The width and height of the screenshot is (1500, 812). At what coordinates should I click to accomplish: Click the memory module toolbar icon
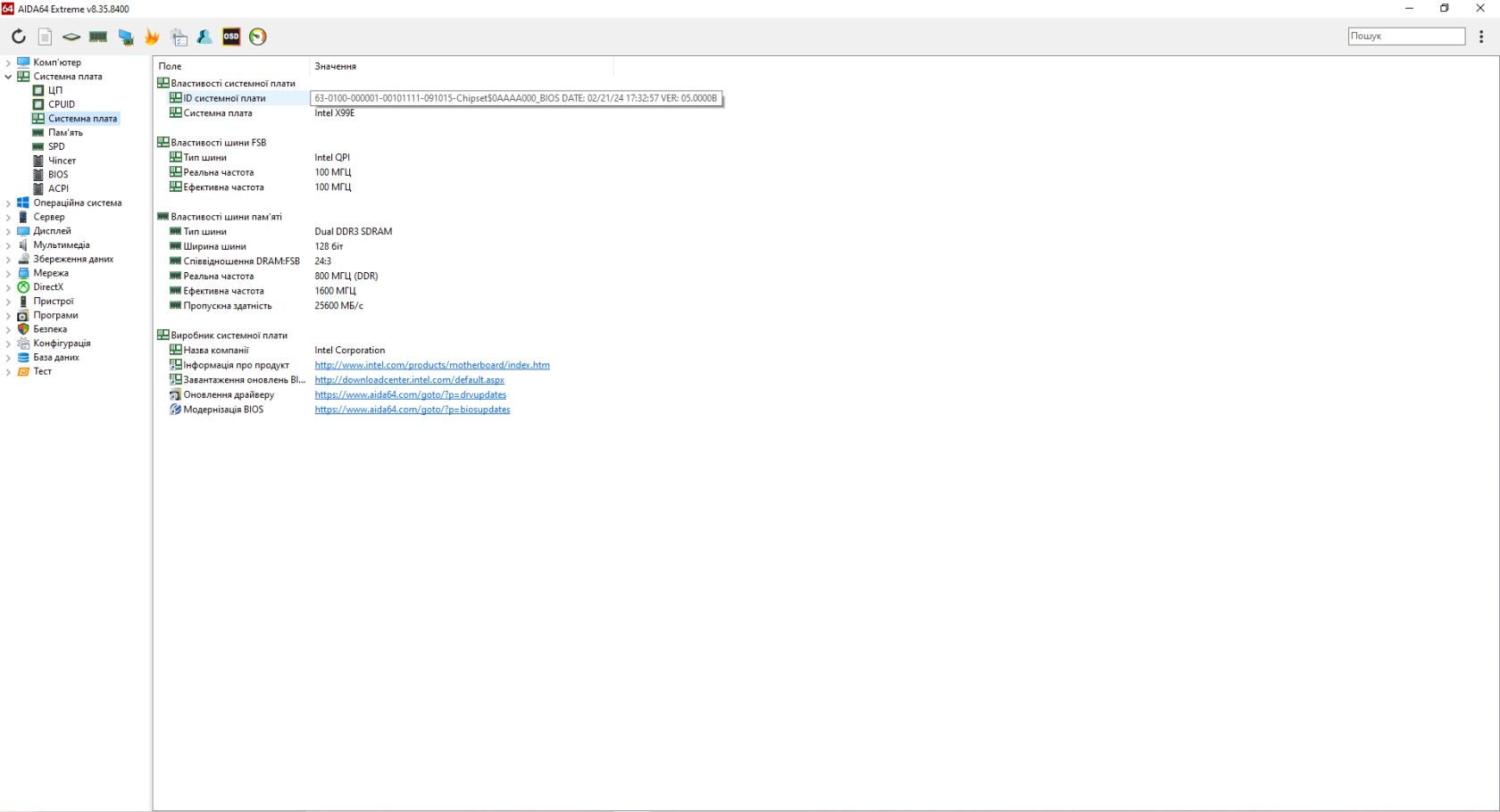(x=98, y=37)
